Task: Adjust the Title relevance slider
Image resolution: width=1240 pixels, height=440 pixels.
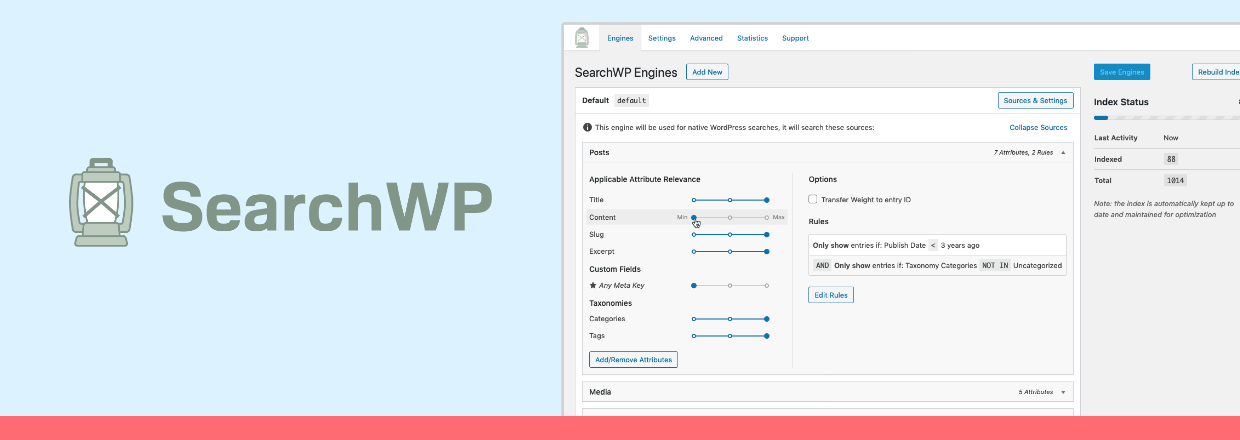Action: pyautogui.click(x=730, y=200)
